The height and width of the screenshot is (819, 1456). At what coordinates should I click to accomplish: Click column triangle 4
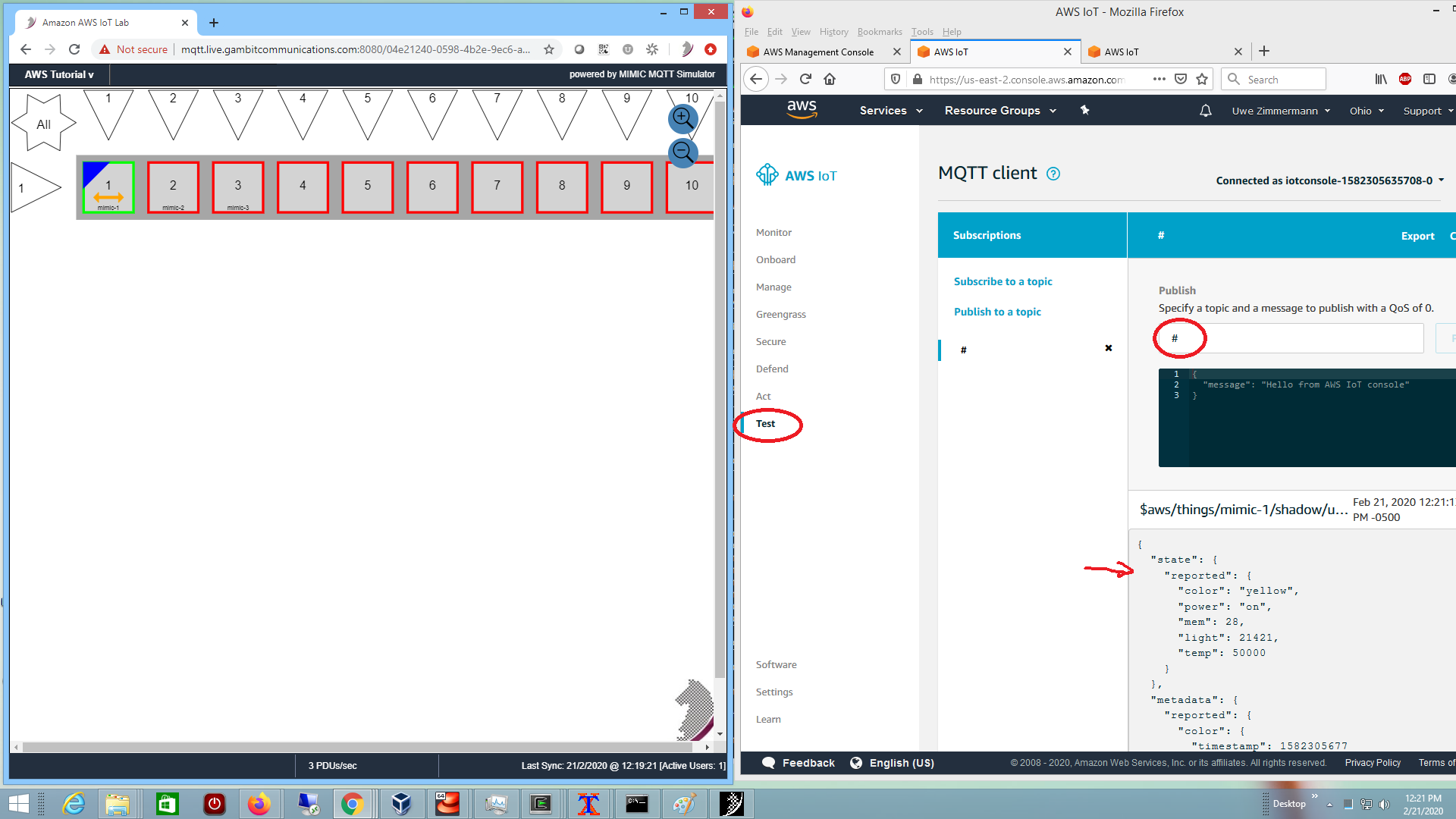(303, 111)
